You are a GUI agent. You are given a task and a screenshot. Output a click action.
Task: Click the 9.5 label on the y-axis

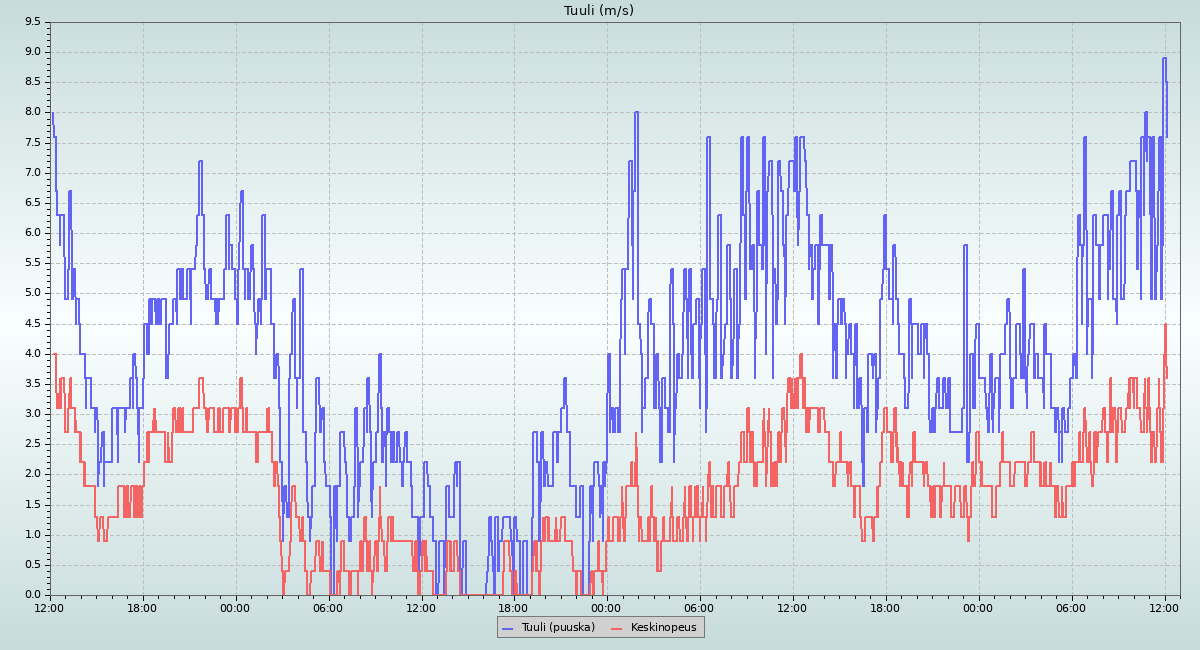tap(32, 21)
